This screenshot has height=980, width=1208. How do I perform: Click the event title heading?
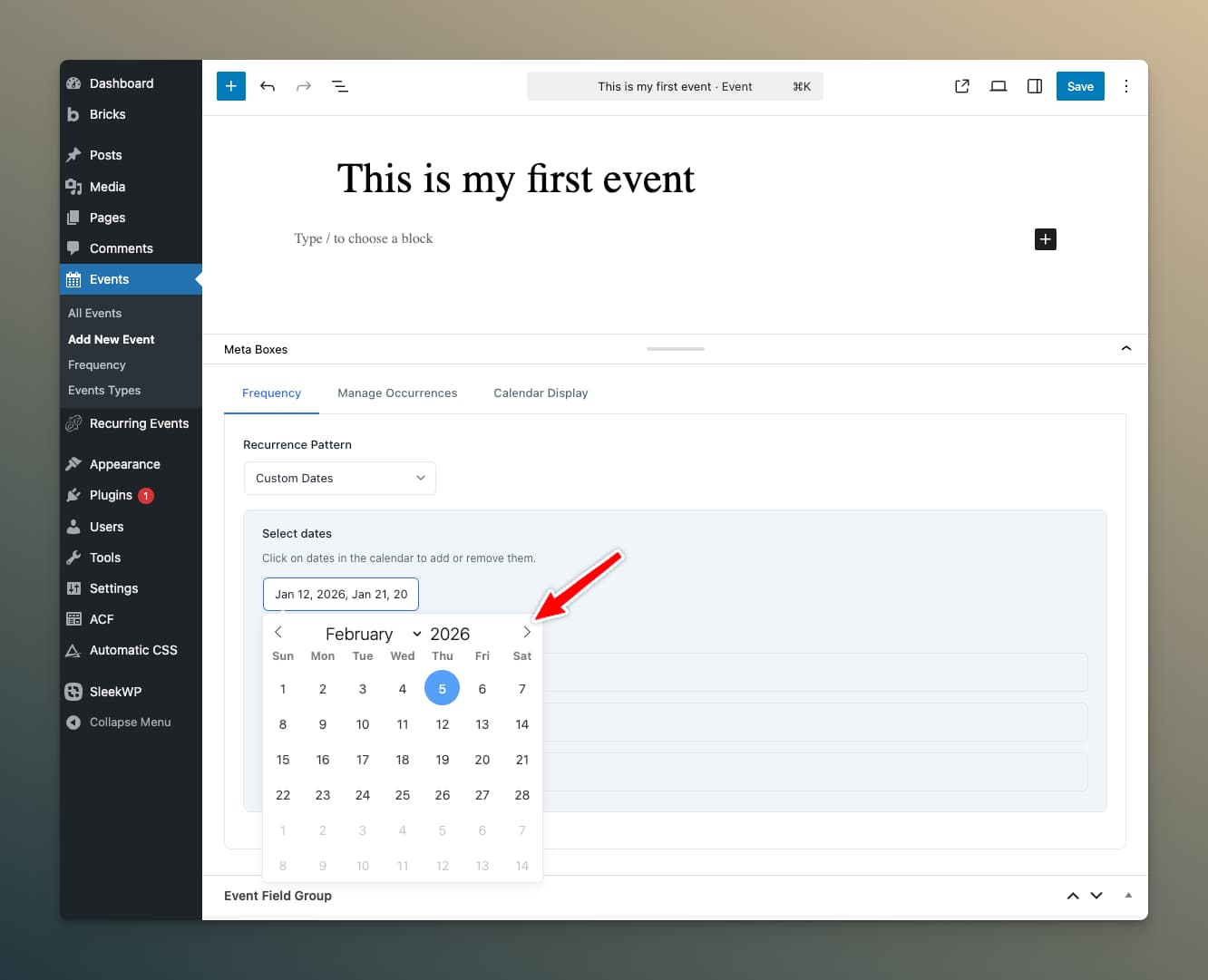pyautogui.click(x=516, y=180)
